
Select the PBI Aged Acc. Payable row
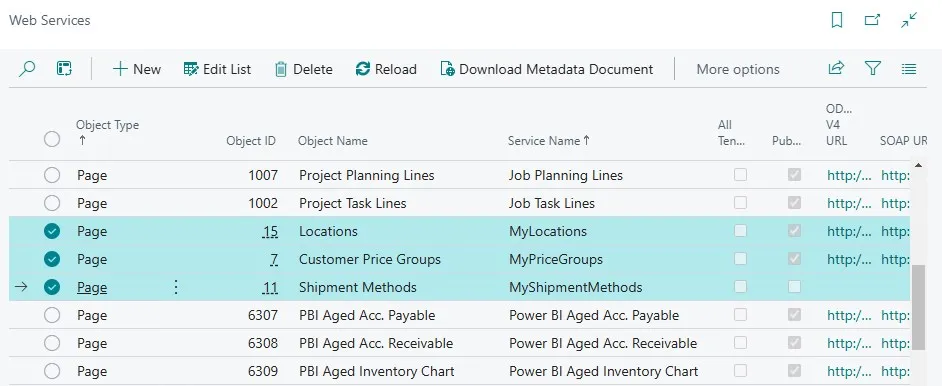pos(52,315)
